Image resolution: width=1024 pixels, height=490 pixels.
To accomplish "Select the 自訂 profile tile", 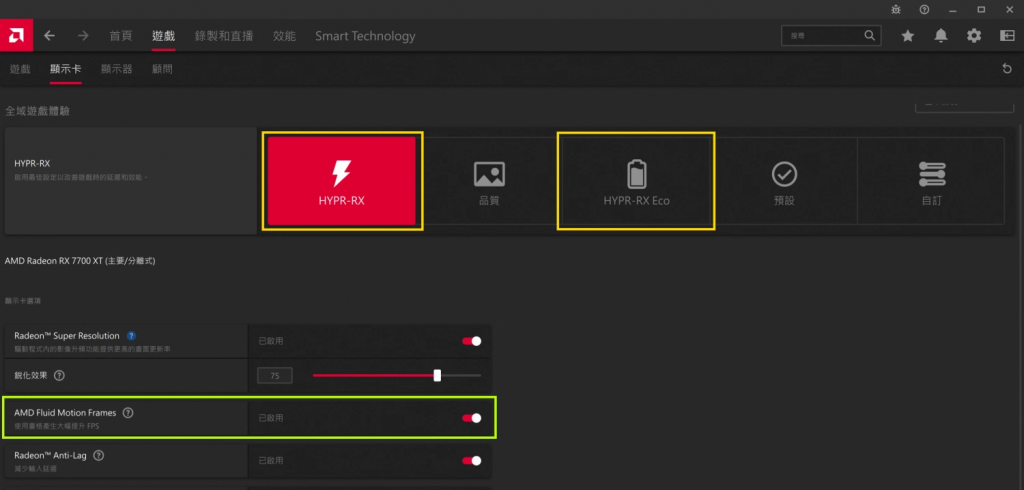I will (931, 181).
